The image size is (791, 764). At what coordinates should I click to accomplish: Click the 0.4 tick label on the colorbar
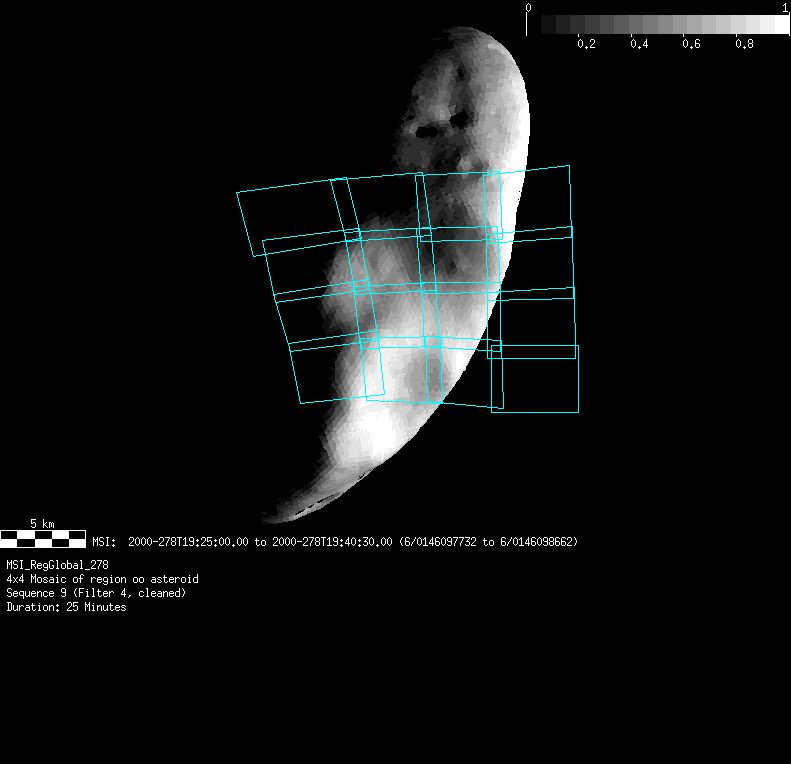pyautogui.click(x=639, y=45)
